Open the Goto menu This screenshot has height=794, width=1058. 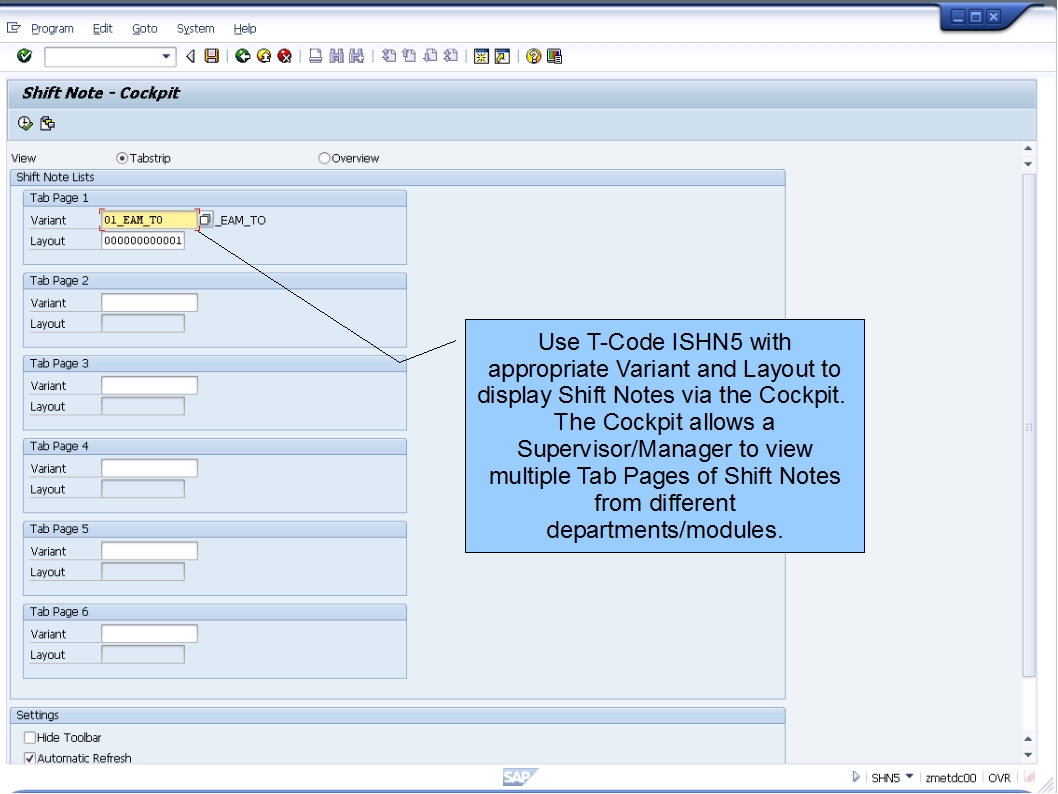pyautogui.click(x=144, y=28)
